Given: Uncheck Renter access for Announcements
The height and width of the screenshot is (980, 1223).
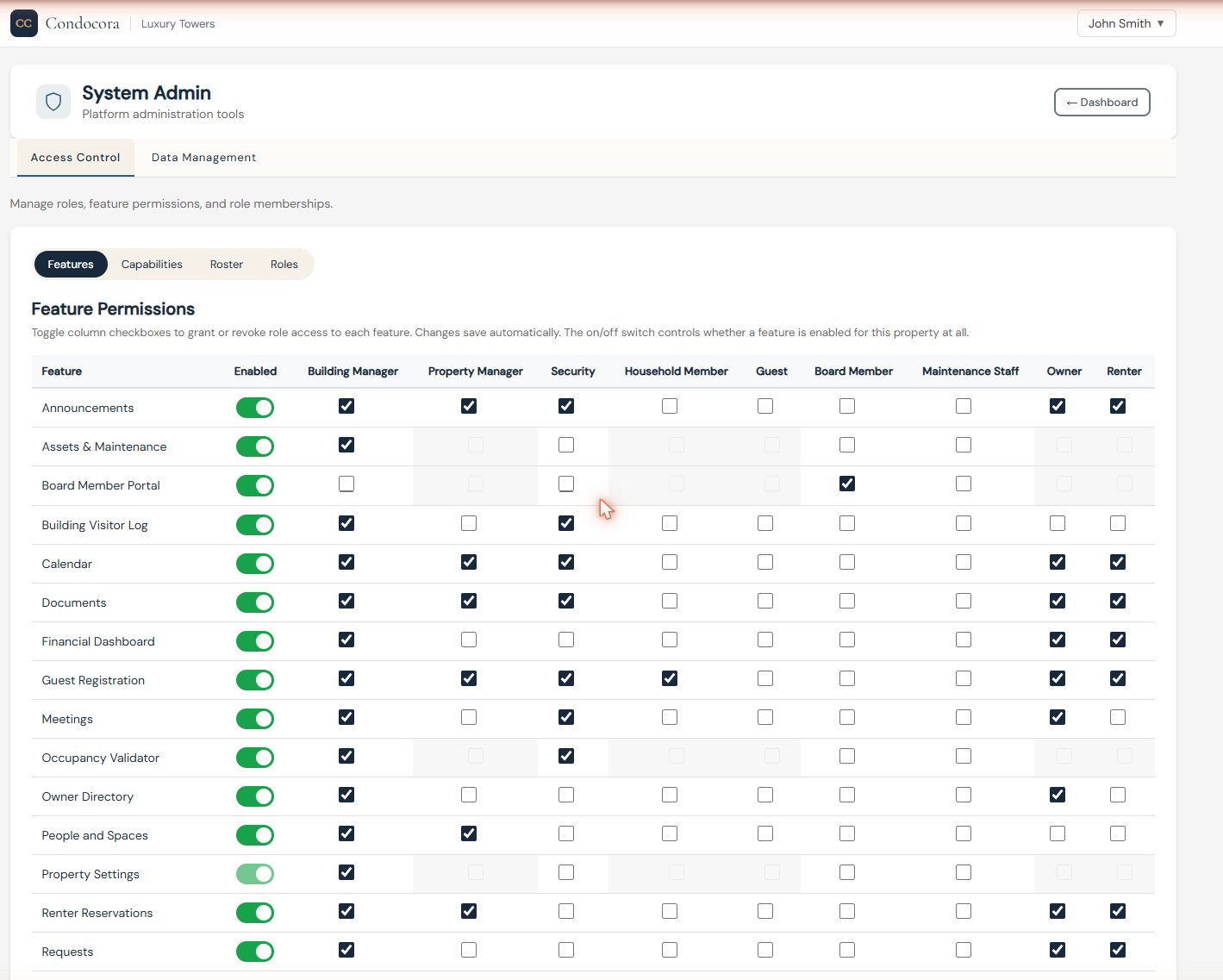Looking at the screenshot, I should click(x=1118, y=406).
